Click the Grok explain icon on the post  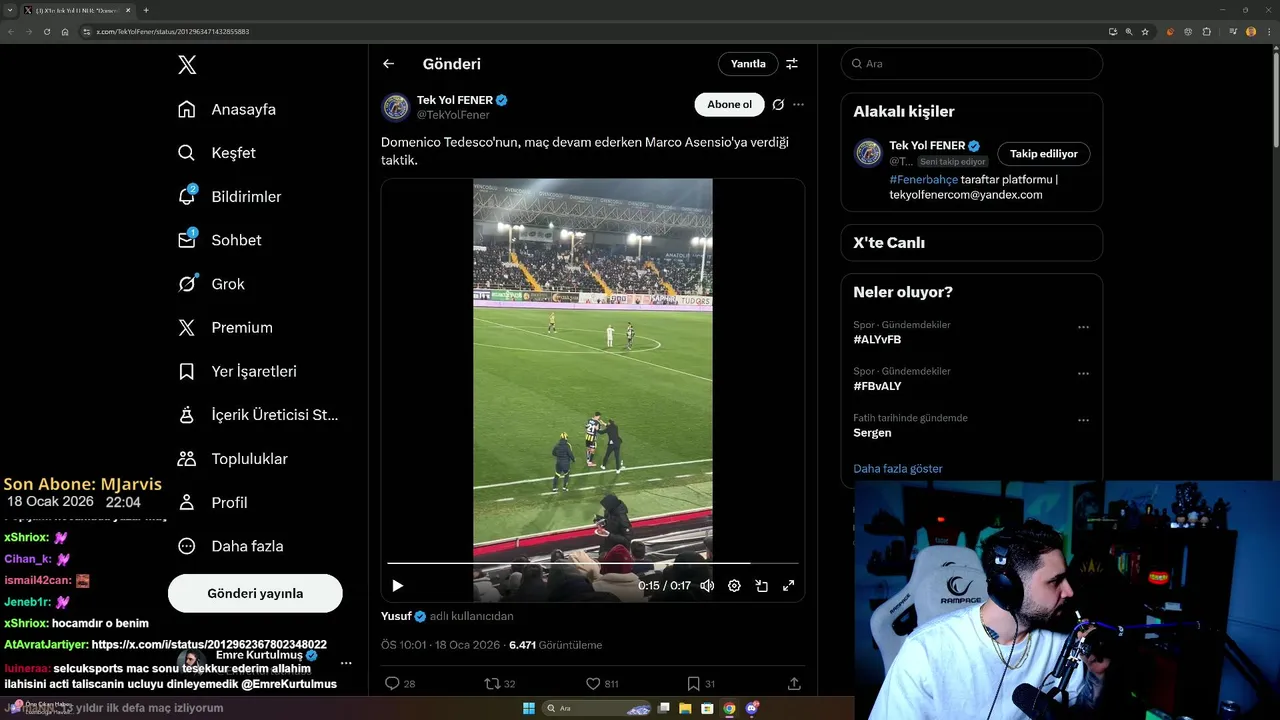(x=778, y=104)
